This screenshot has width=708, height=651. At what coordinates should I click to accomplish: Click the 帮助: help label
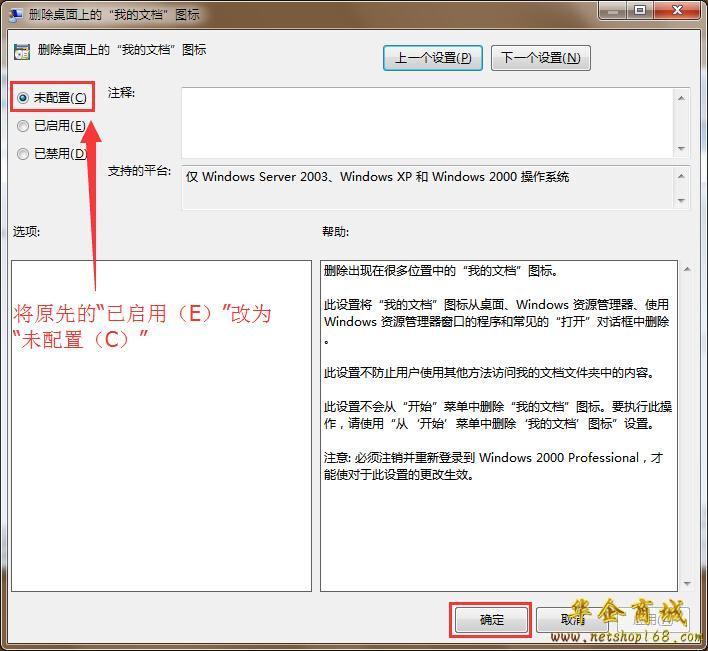click(335, 232)
